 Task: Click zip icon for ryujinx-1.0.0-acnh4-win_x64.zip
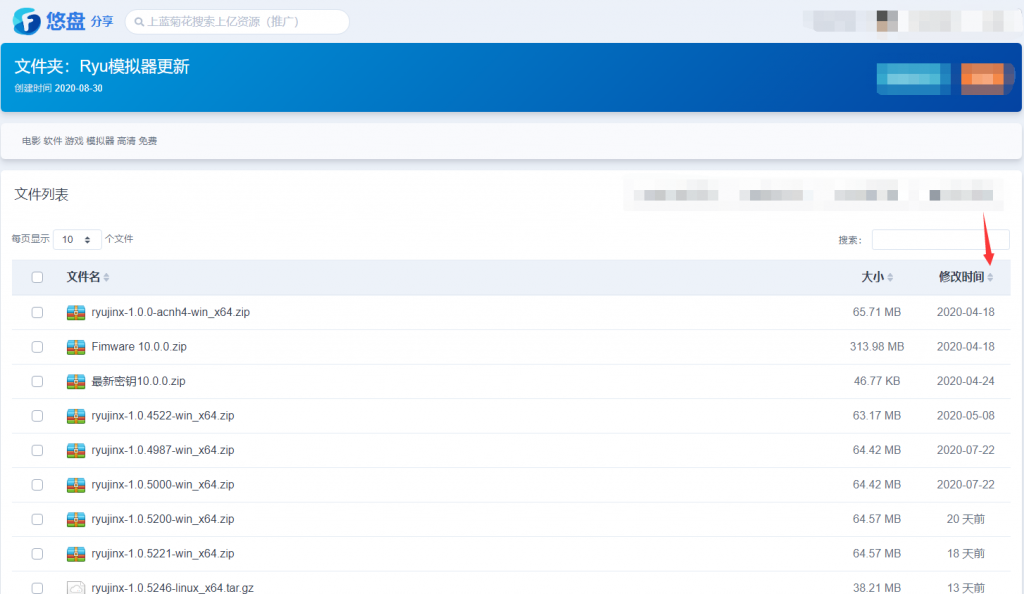tap(76, 313)
